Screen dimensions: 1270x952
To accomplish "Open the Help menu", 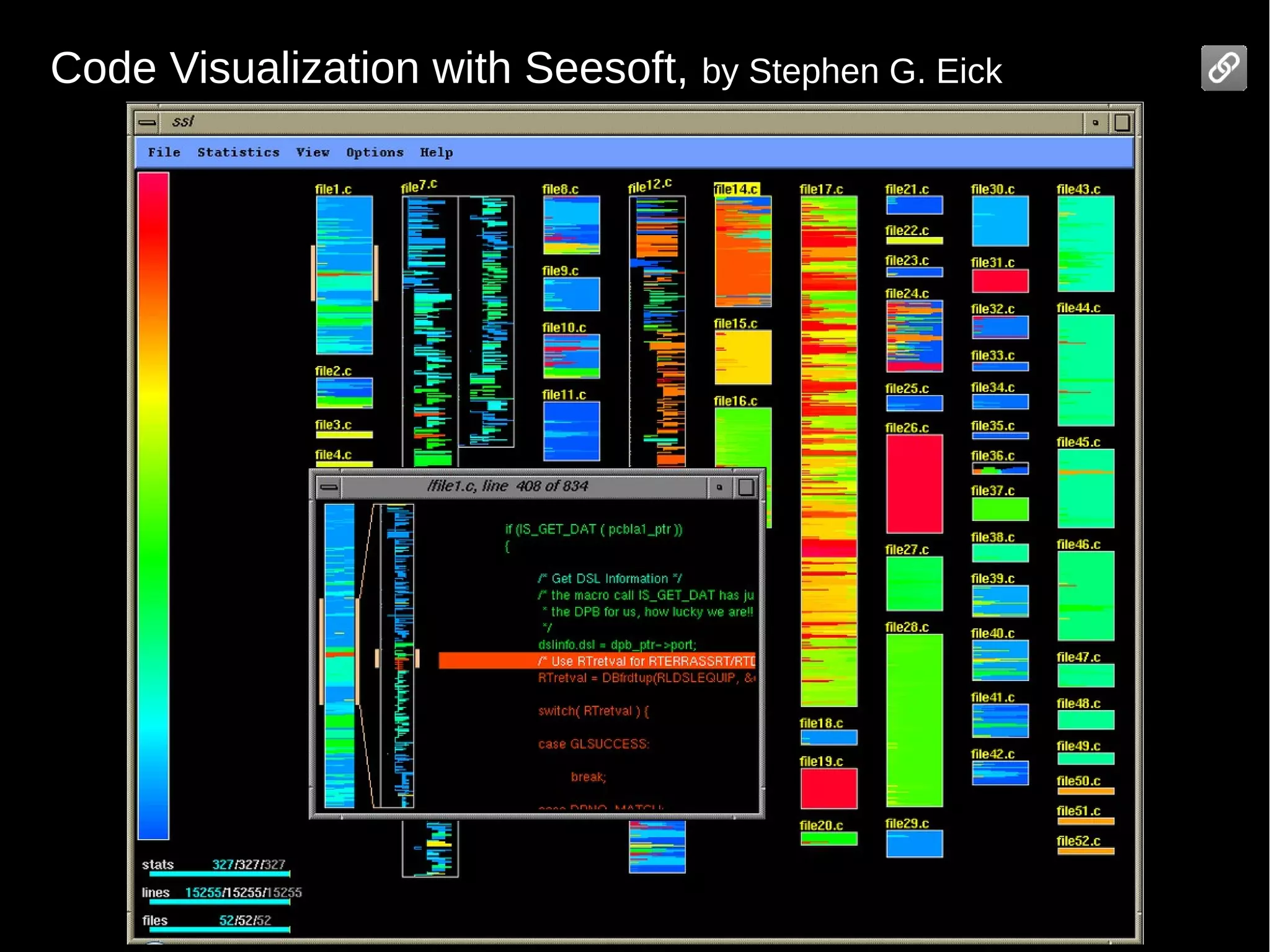I will pos(436,152).
